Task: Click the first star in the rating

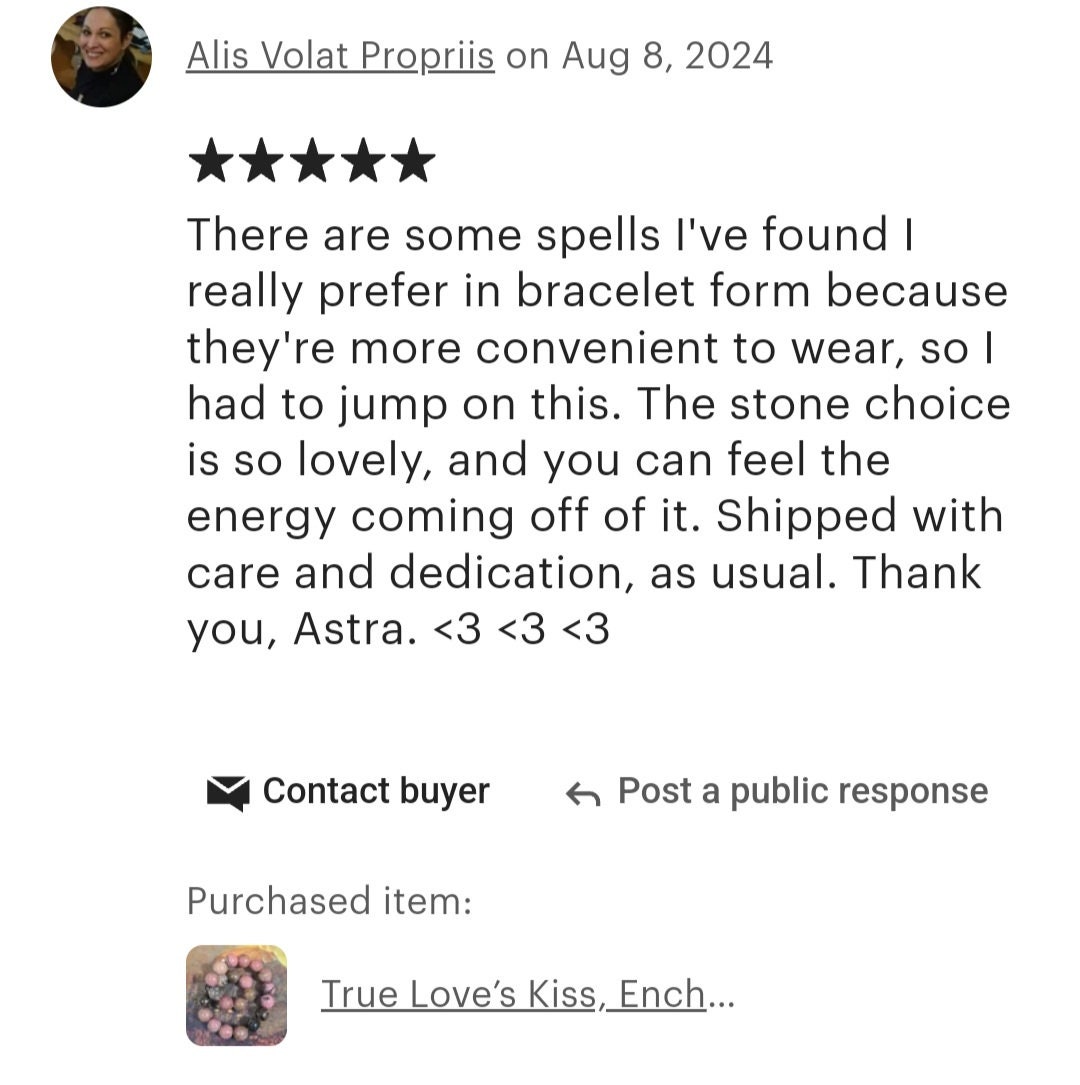Action: pos(211,160)
